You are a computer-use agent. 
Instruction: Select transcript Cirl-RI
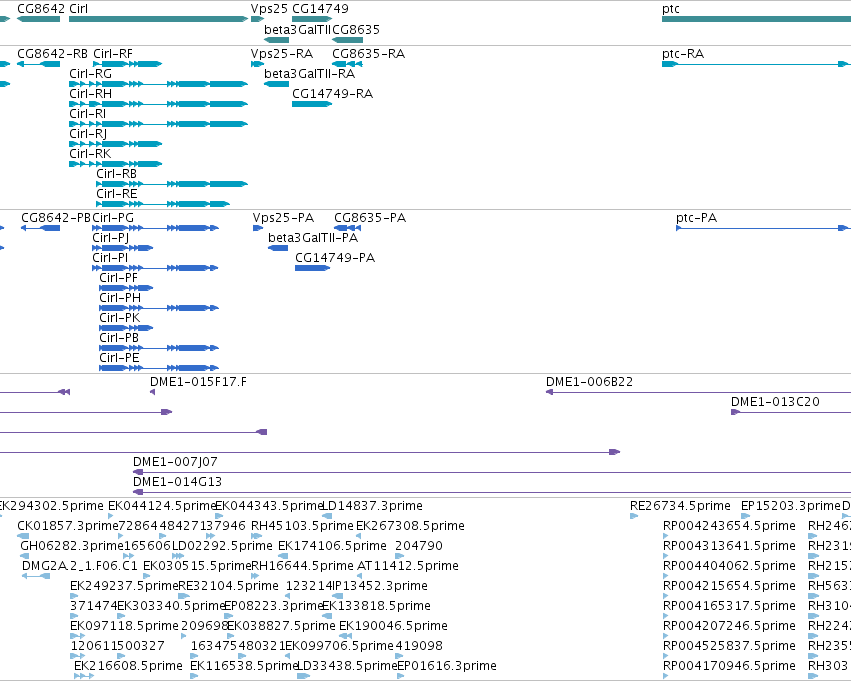pos(87,114)
